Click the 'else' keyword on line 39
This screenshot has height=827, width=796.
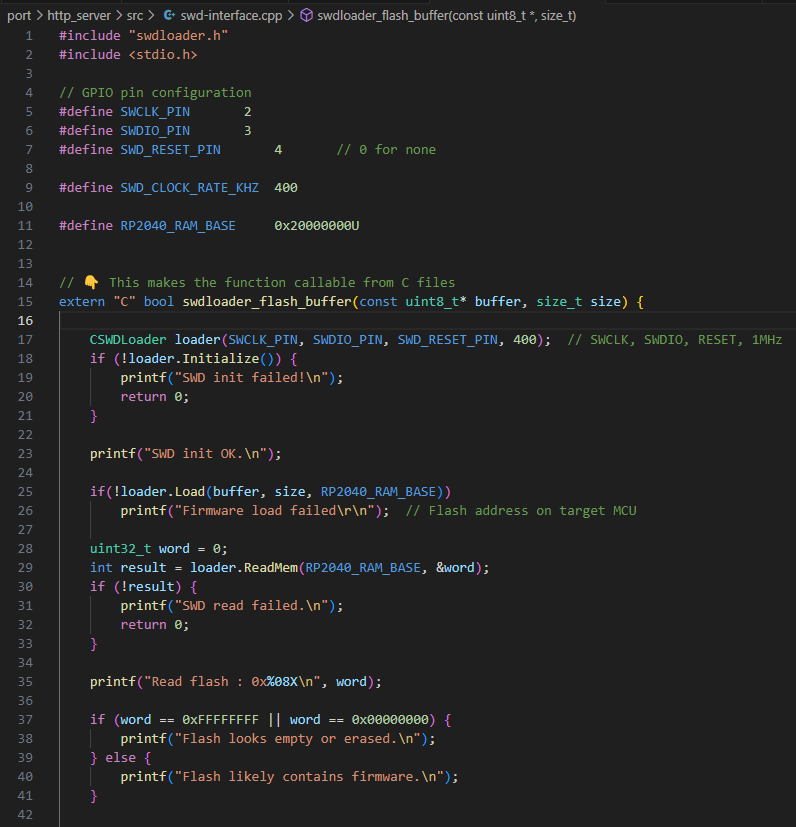[x=120, y=757]
